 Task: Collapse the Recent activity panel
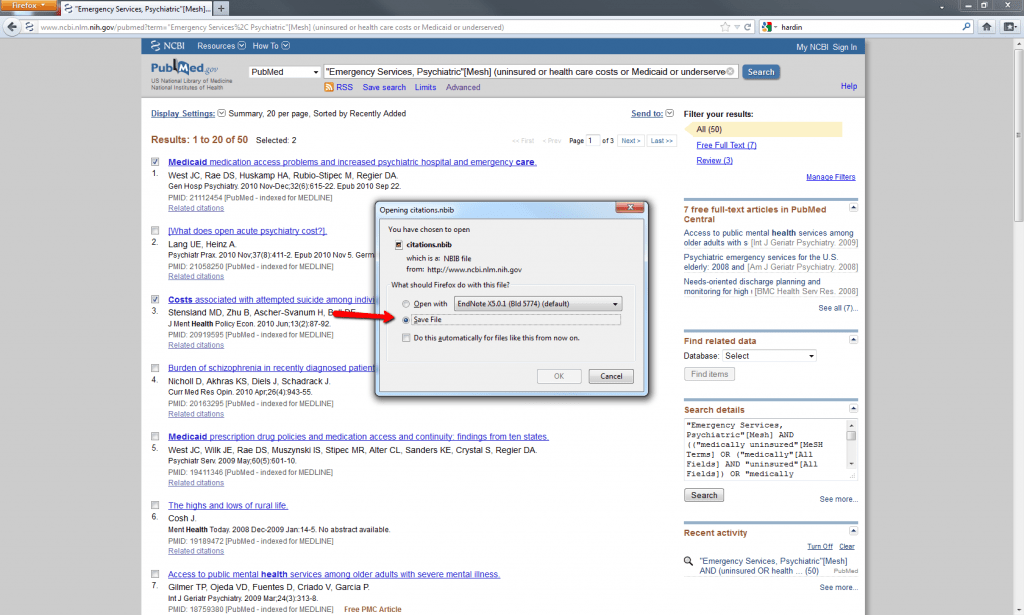point(853,533)
